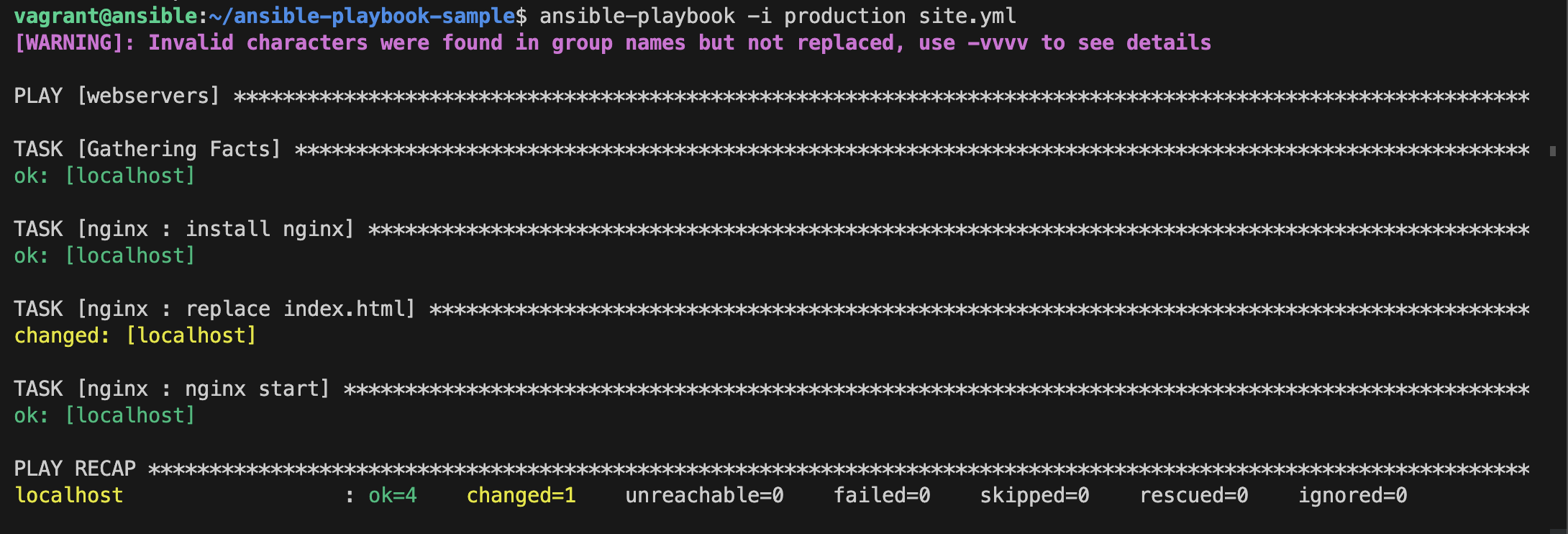Click the yellow localhost in recap
The height and width of the screenshot is (534, 1568).
coord(69,495)
